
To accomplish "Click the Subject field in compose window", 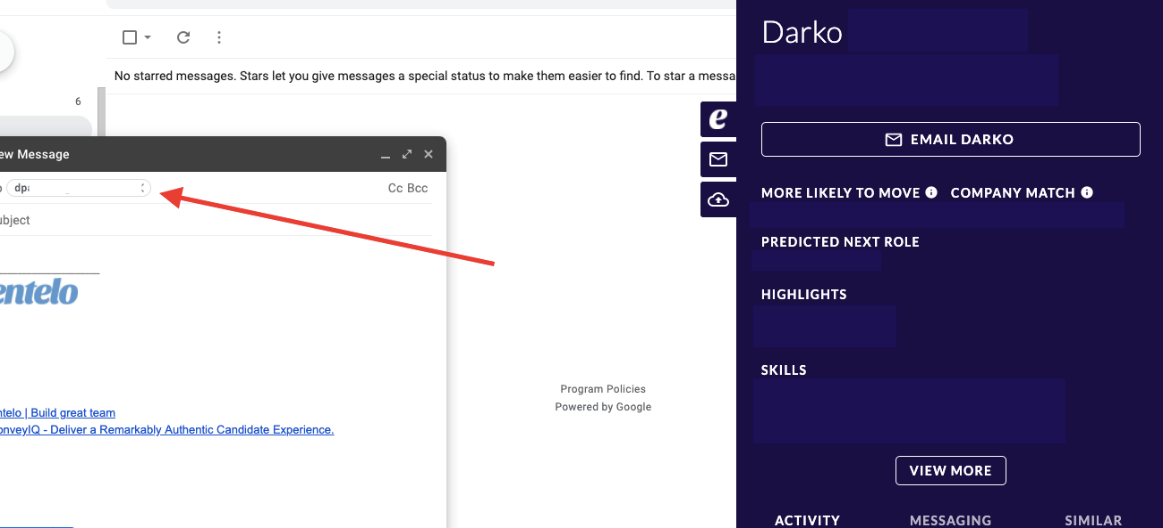I will pos(215,220).
